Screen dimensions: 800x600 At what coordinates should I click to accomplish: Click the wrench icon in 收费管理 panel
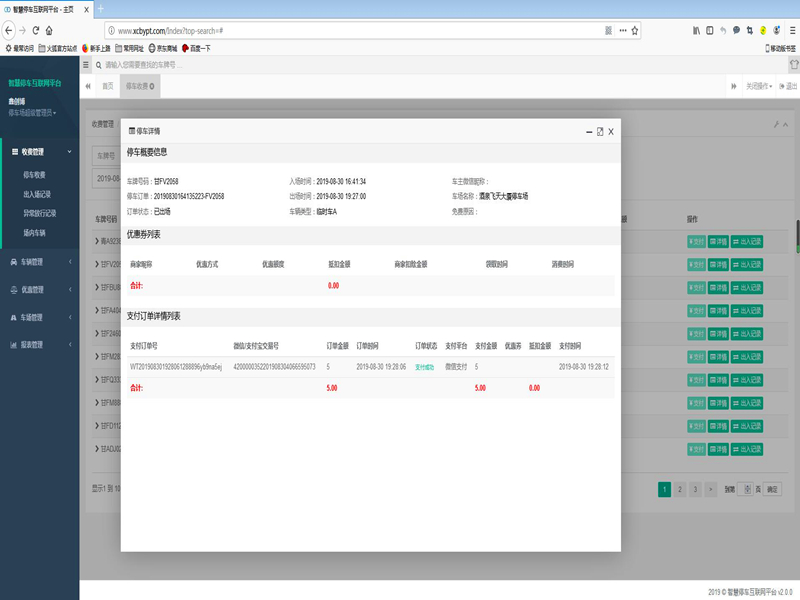(776, 125)
